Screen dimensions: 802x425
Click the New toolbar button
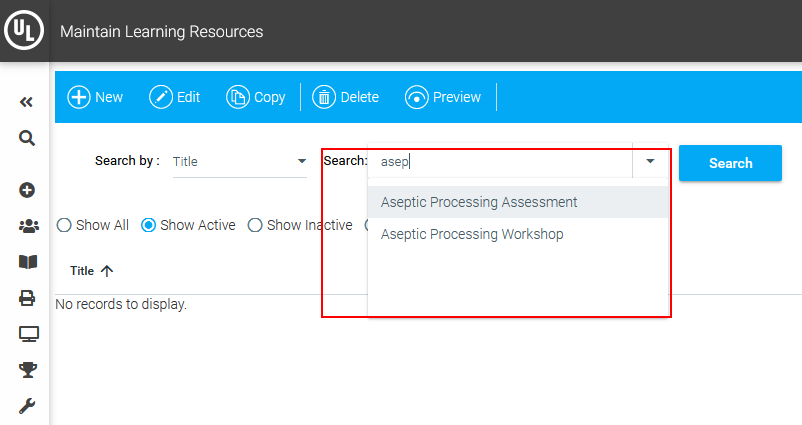click(x=95, y=97)
